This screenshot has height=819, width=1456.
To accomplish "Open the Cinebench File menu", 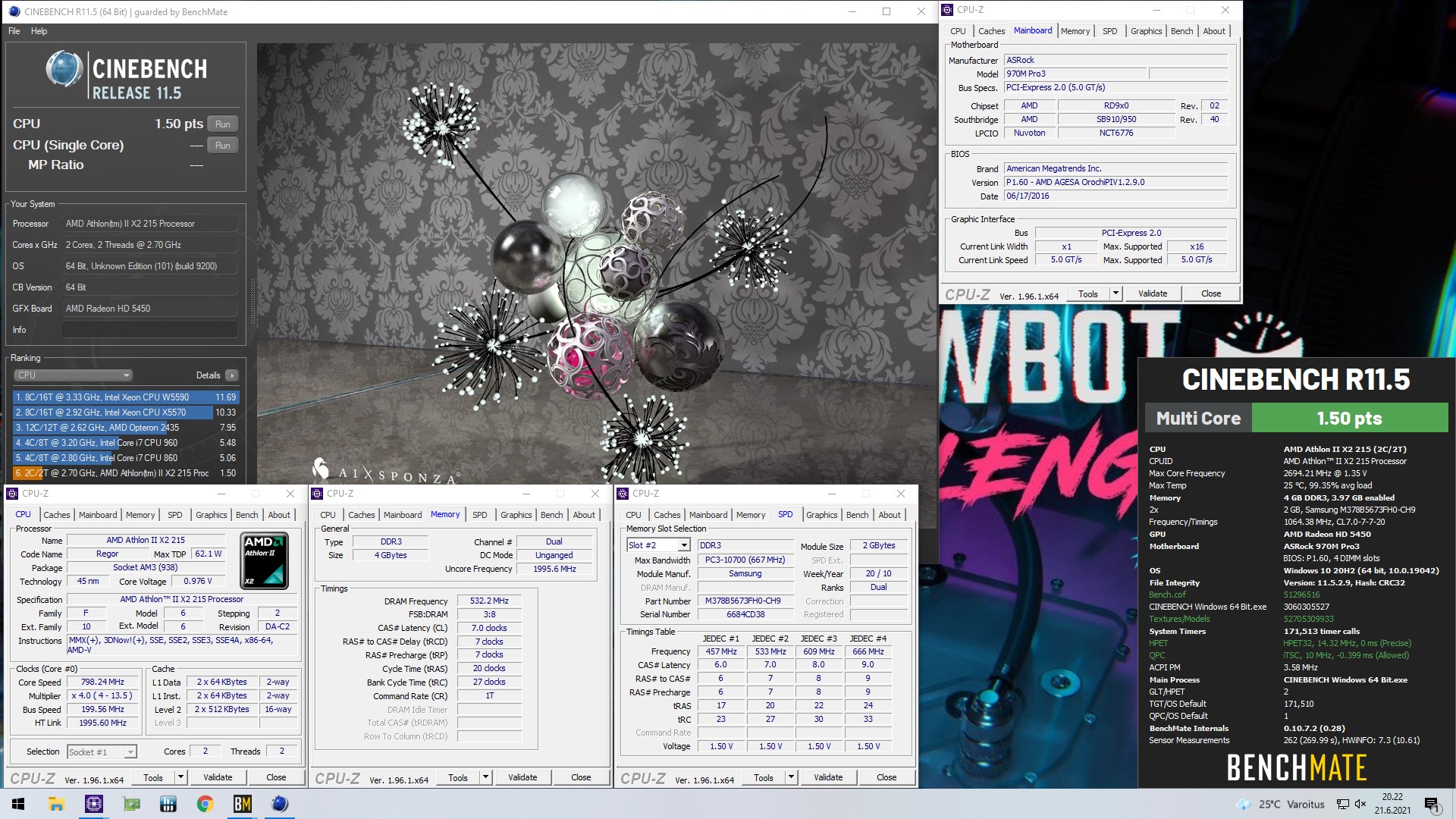I will pos(14,31).
